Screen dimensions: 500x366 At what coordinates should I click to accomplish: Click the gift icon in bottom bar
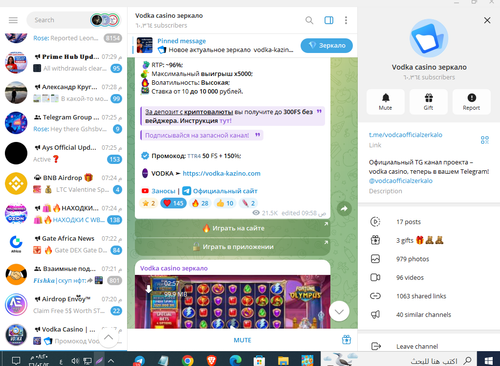coord(346,340)
